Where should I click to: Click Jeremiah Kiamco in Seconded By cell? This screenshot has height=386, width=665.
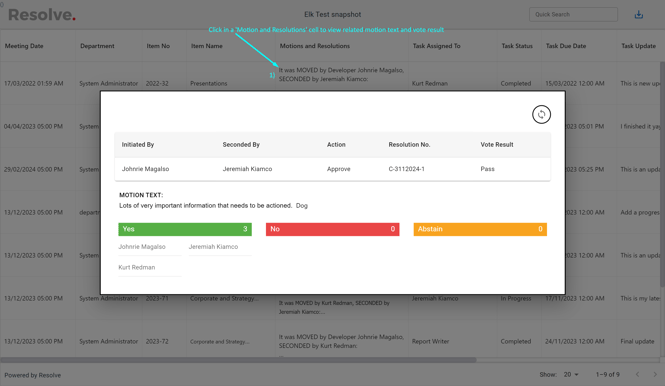coord(247,169)
